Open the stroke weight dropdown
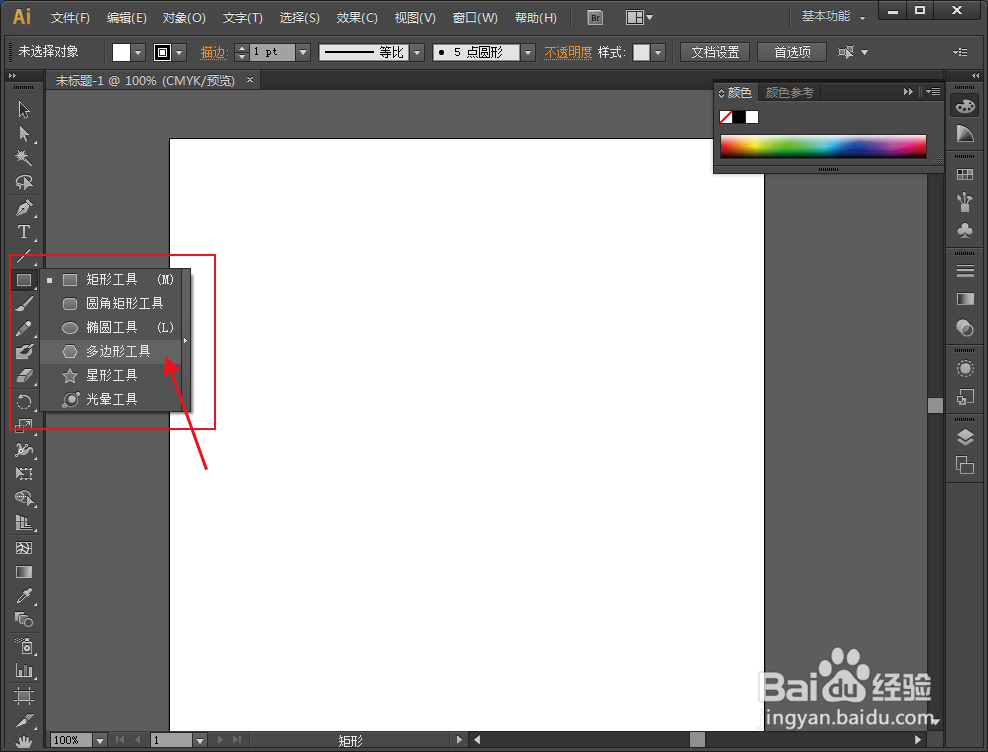Viewport: 988px width, 752px height. point(303,52)
